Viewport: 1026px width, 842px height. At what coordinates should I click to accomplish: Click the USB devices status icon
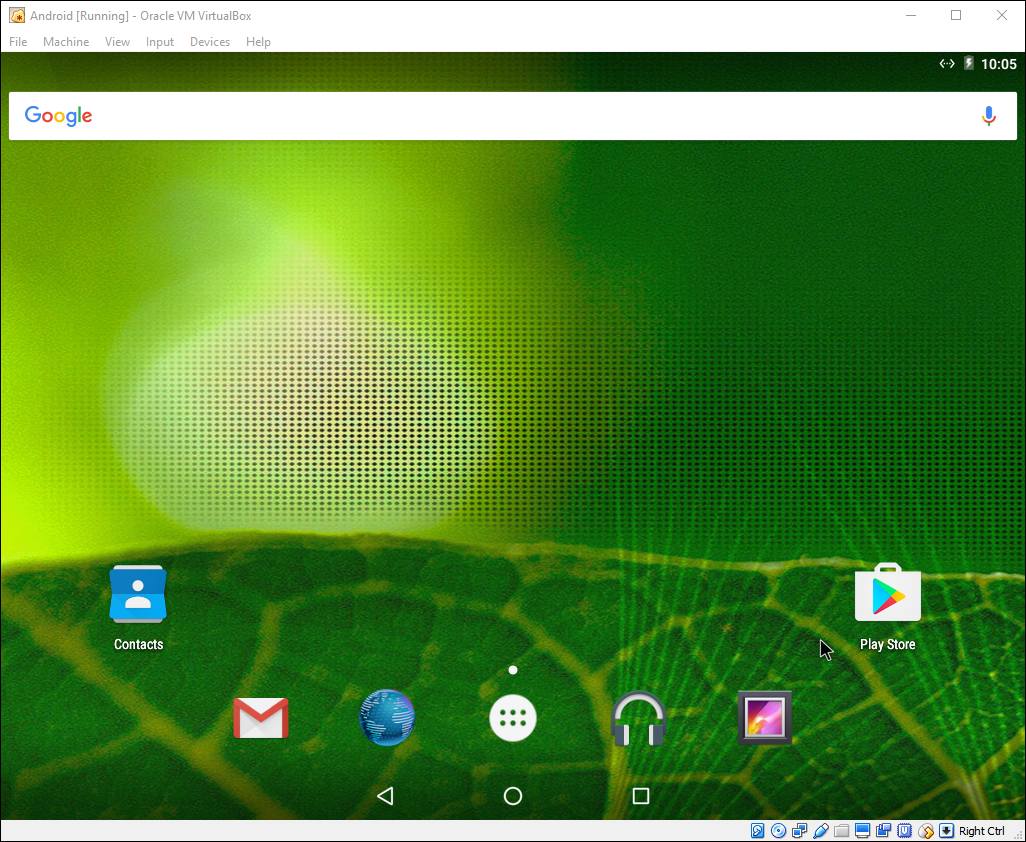pyautogui.click(x=820, y=830)
